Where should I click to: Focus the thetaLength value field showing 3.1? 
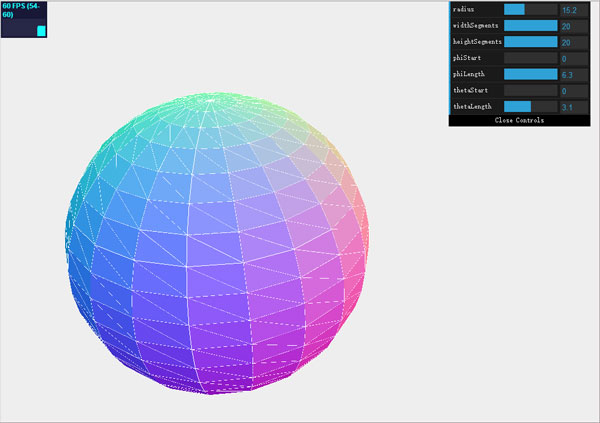[x=574, y=106]
